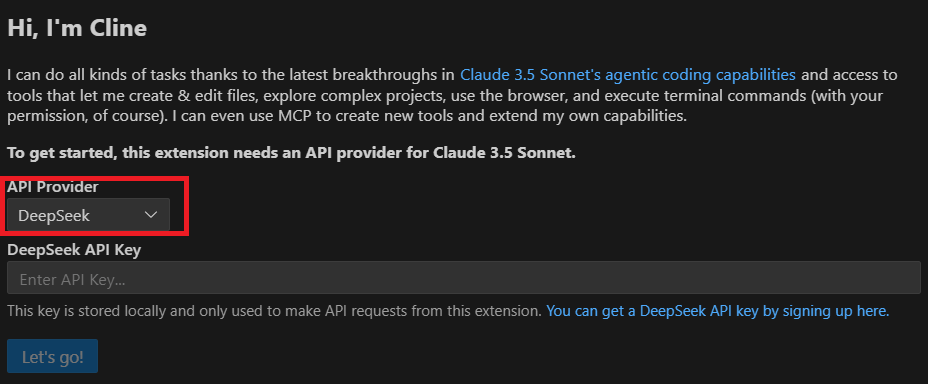Screen dimensions: 928x384
Task: Open Claude 3.5 Sonnet's agentic coding capabilities link
Action: click(628, 75)
